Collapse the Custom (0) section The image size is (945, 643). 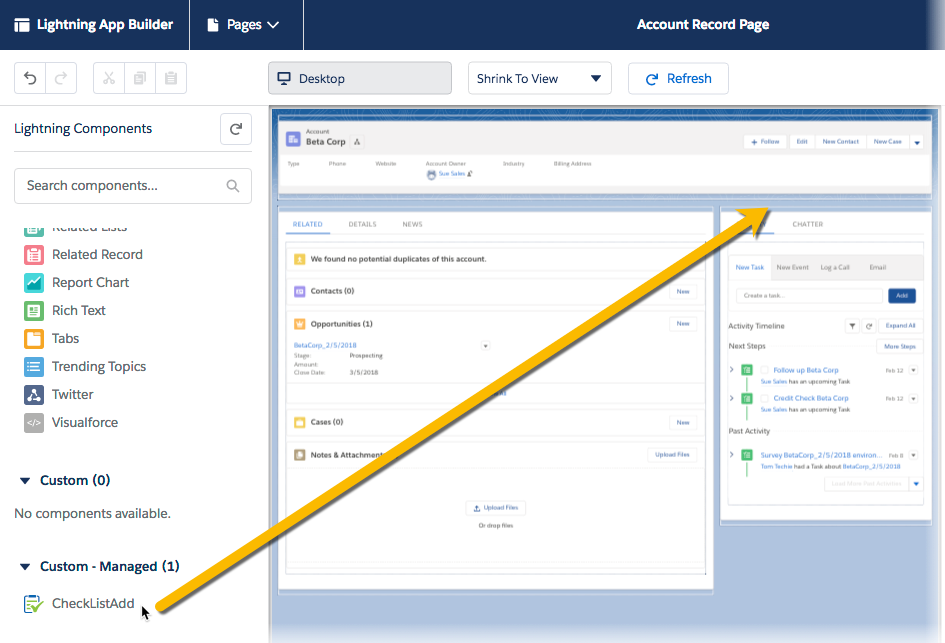pos(25,481)
